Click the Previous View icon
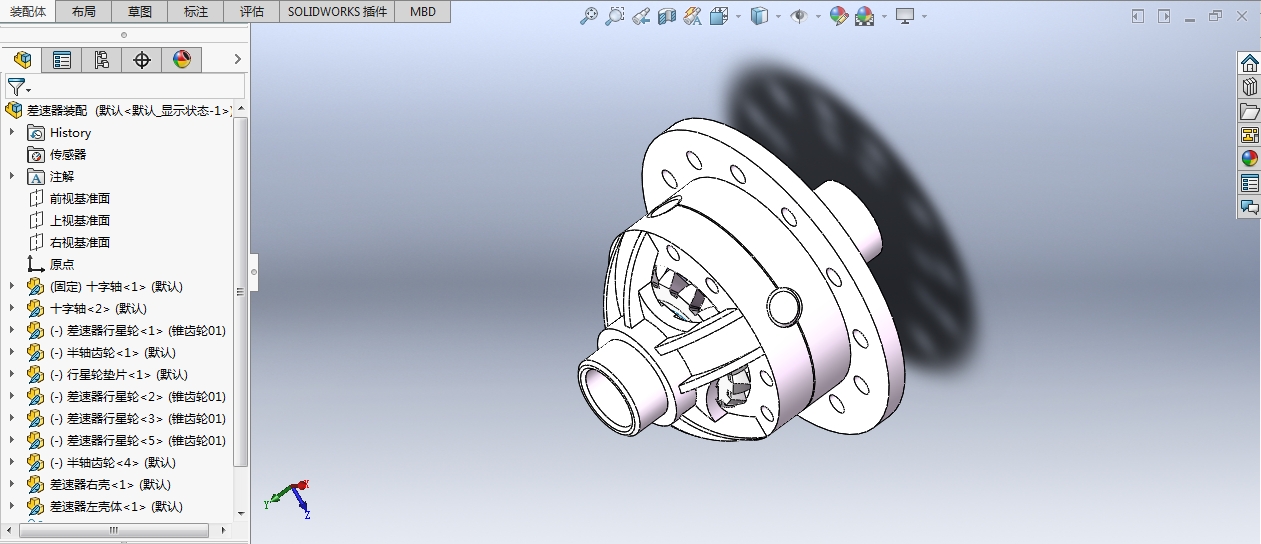This screenshot has width=1261, height=544. (x=641, y=16)
